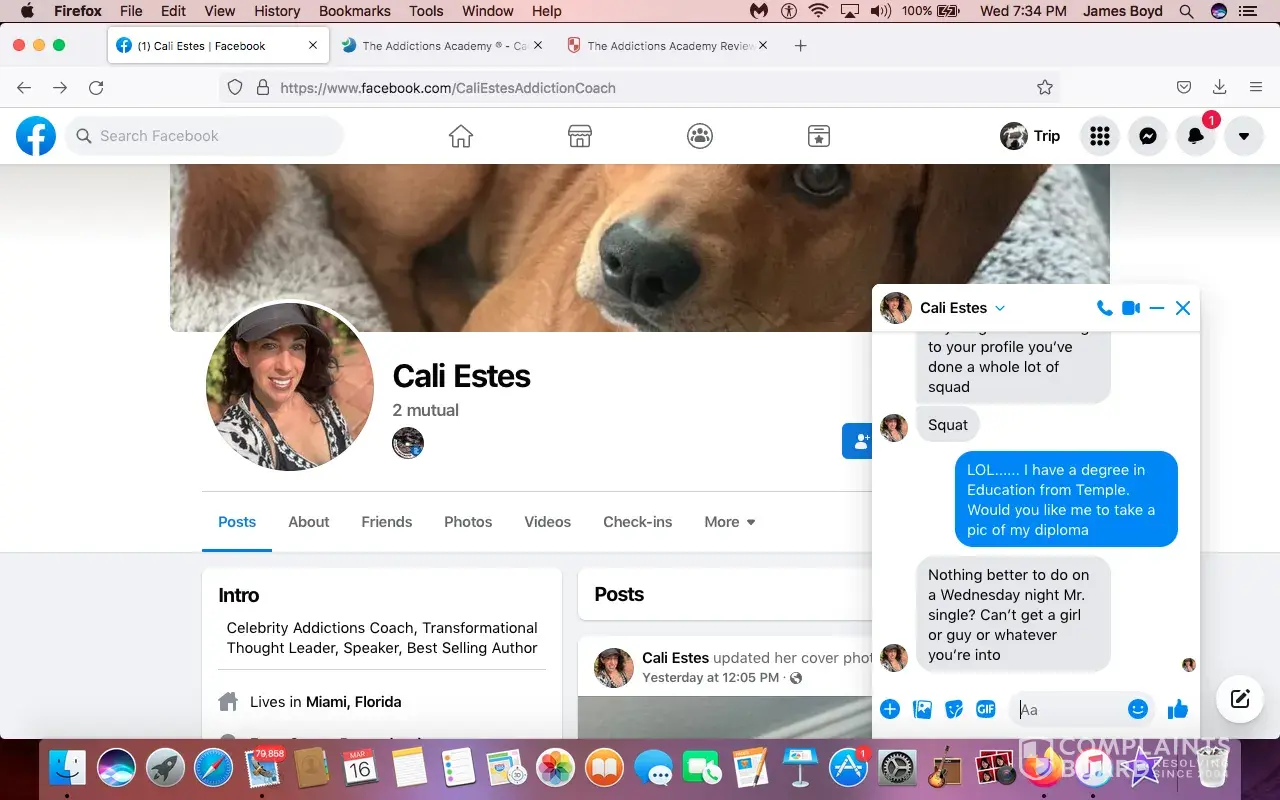Expand the More dropdown on profile
This screenshot has width=1280, height=800.
coord(730,522)
